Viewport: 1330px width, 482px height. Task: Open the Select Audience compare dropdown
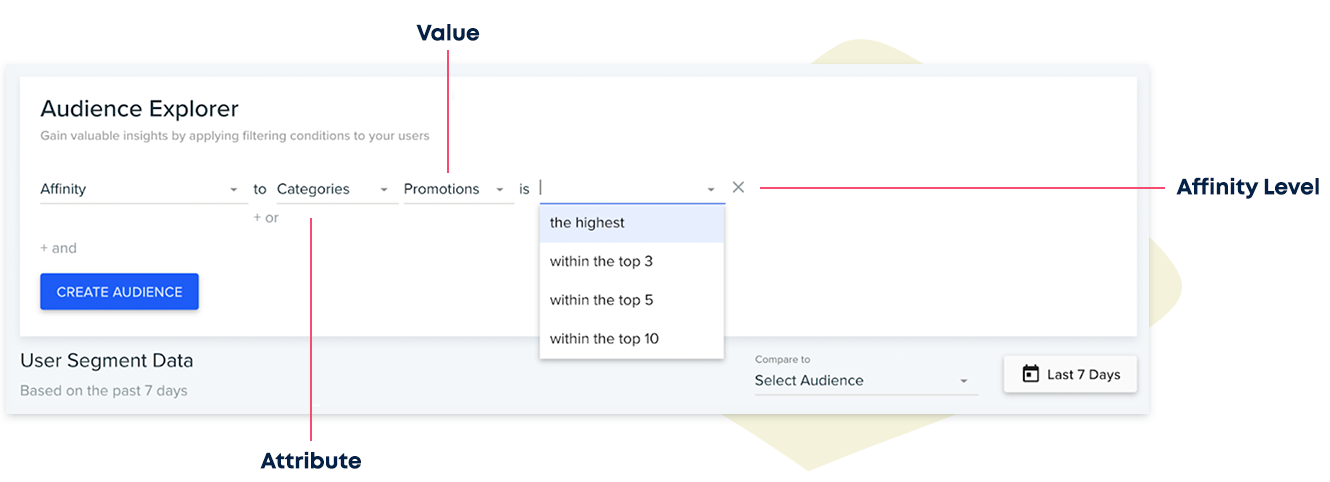[x=866, y=380]
